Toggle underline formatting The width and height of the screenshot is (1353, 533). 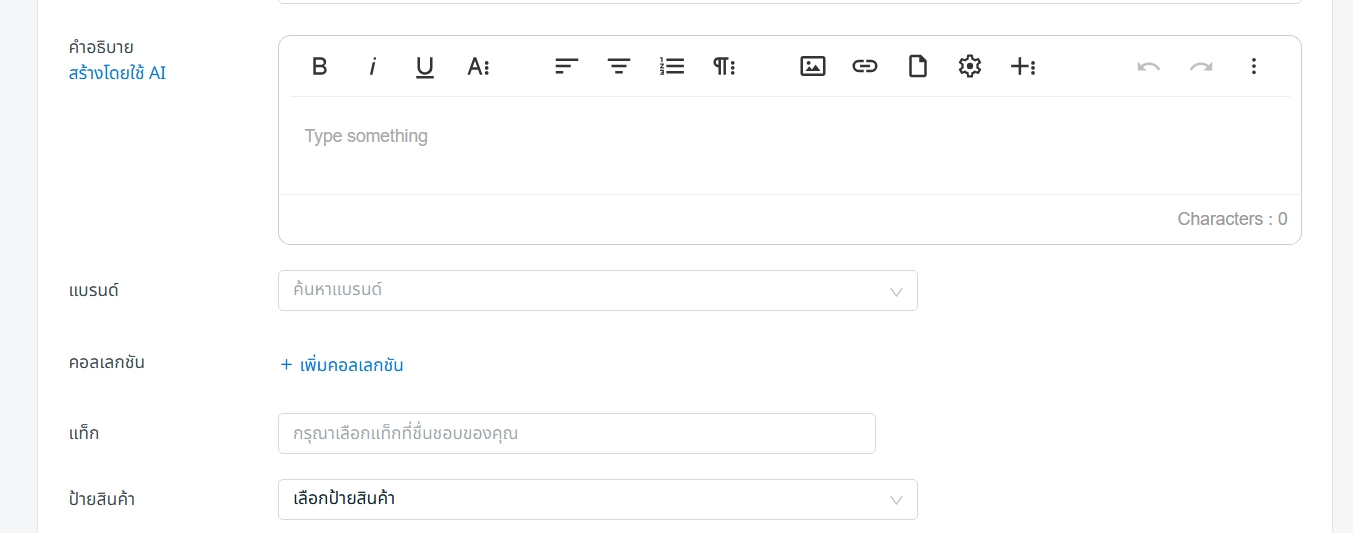424,66
